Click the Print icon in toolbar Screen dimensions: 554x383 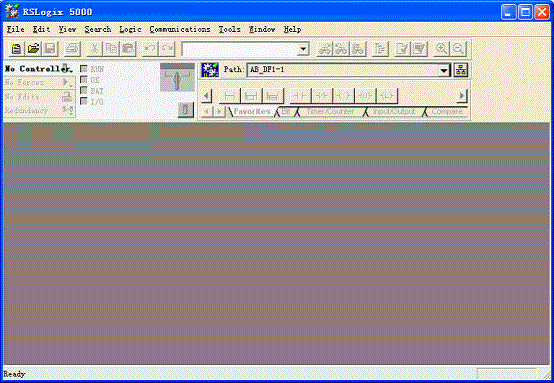coord(72,49)
